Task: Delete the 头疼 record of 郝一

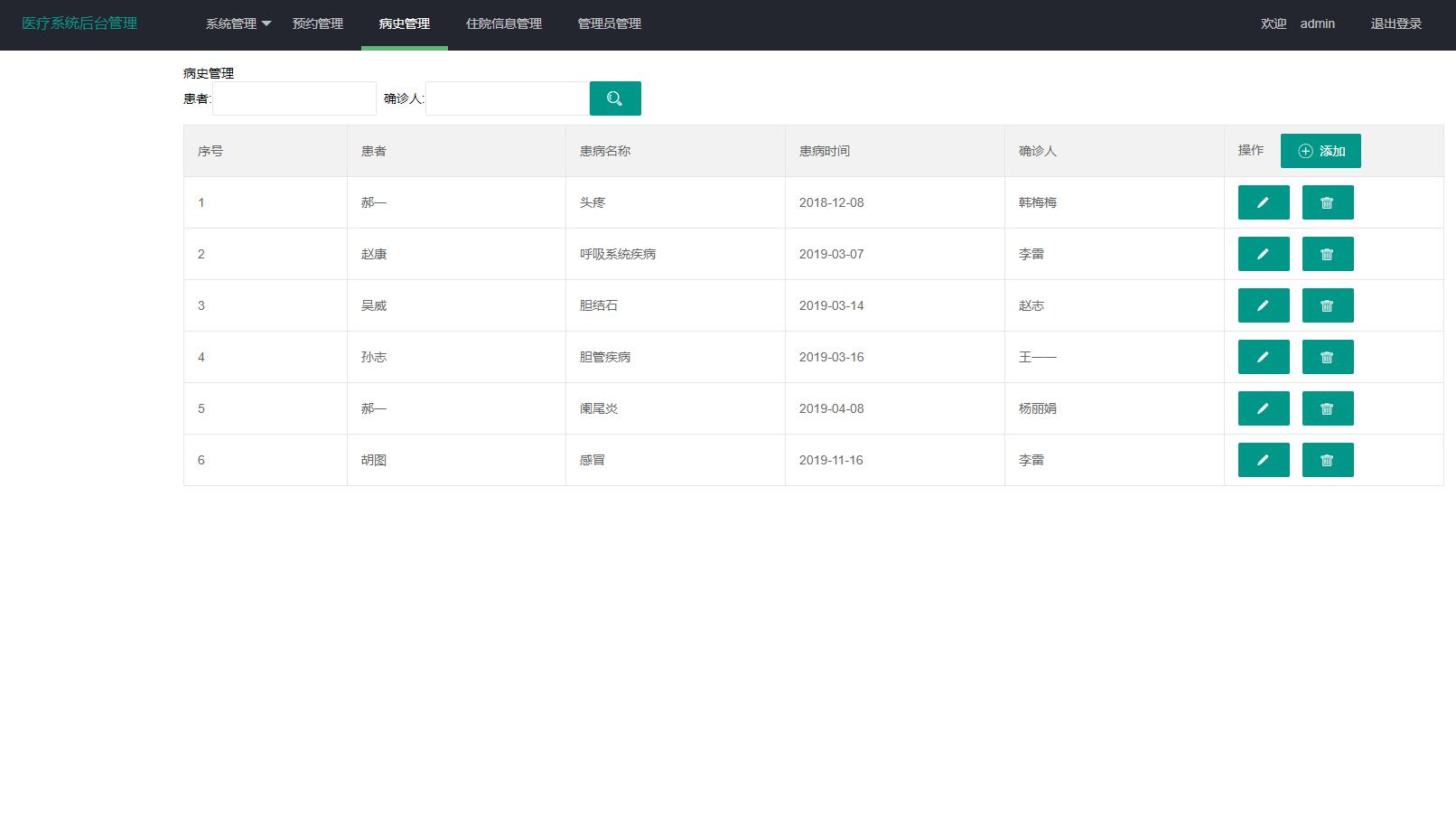Action: tap(1327, 202)
